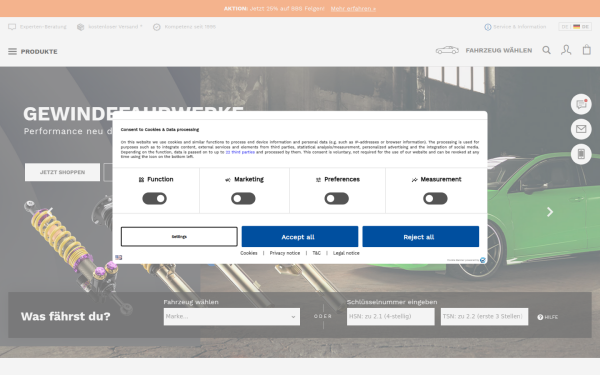
Task: Click Reject all button
Action: 421,236
